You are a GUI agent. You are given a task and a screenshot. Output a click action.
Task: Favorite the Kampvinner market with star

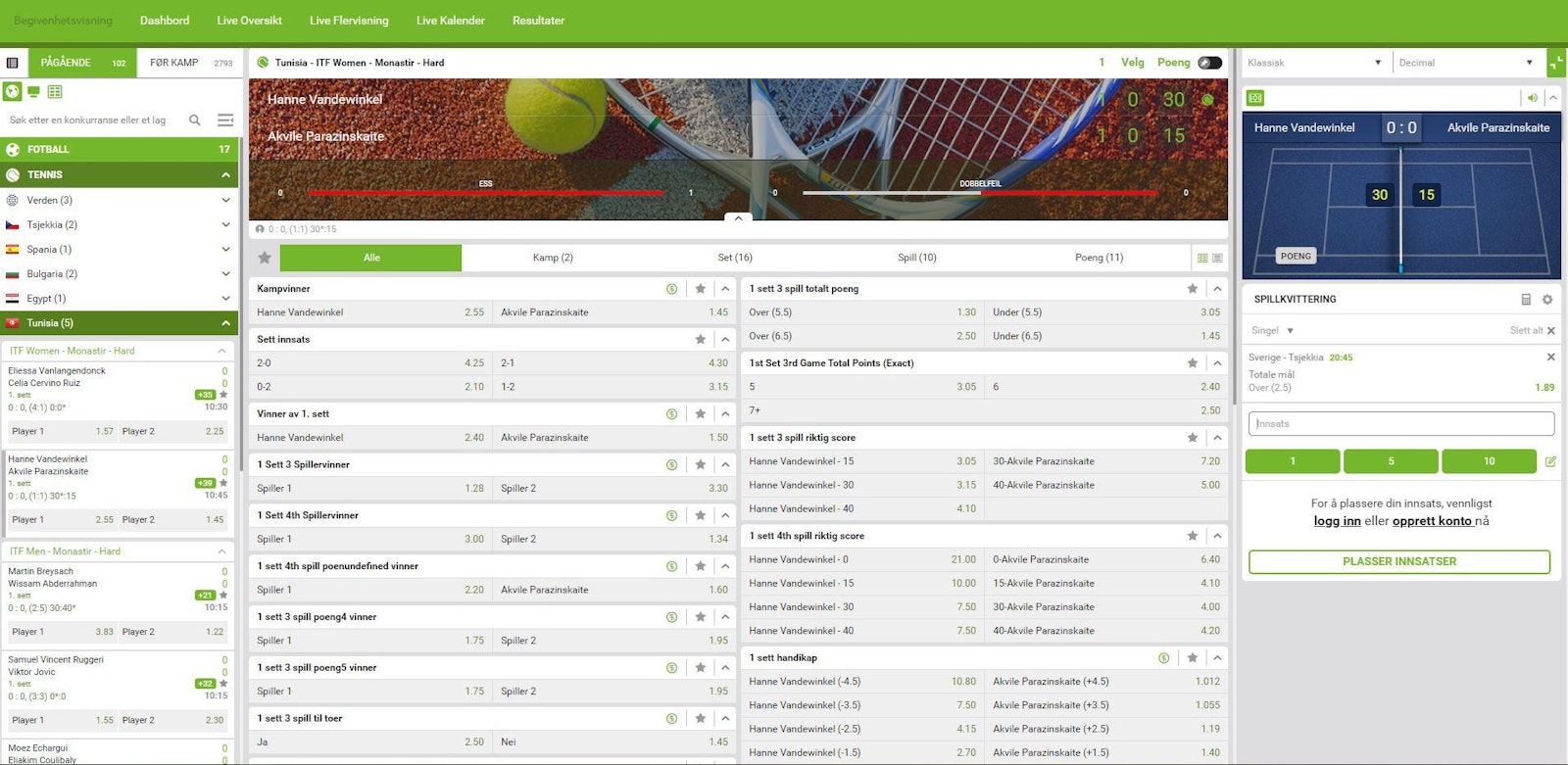pos(700,289)
